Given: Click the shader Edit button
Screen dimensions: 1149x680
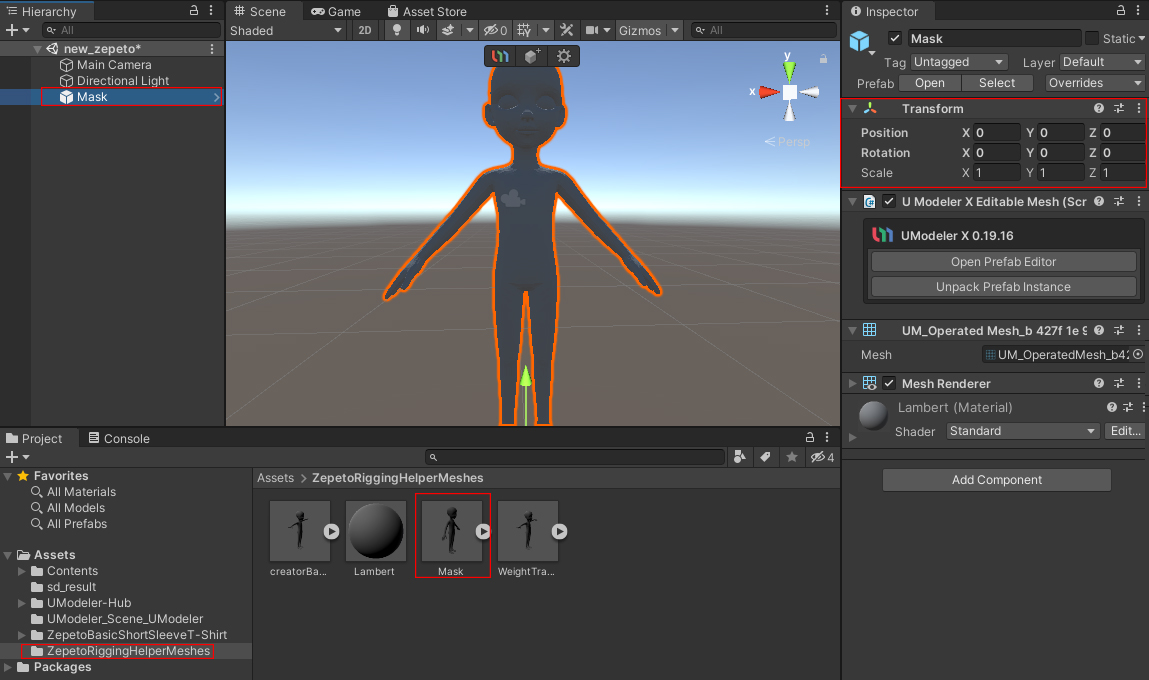Looking at the screenshot, I should (1125, 431).
